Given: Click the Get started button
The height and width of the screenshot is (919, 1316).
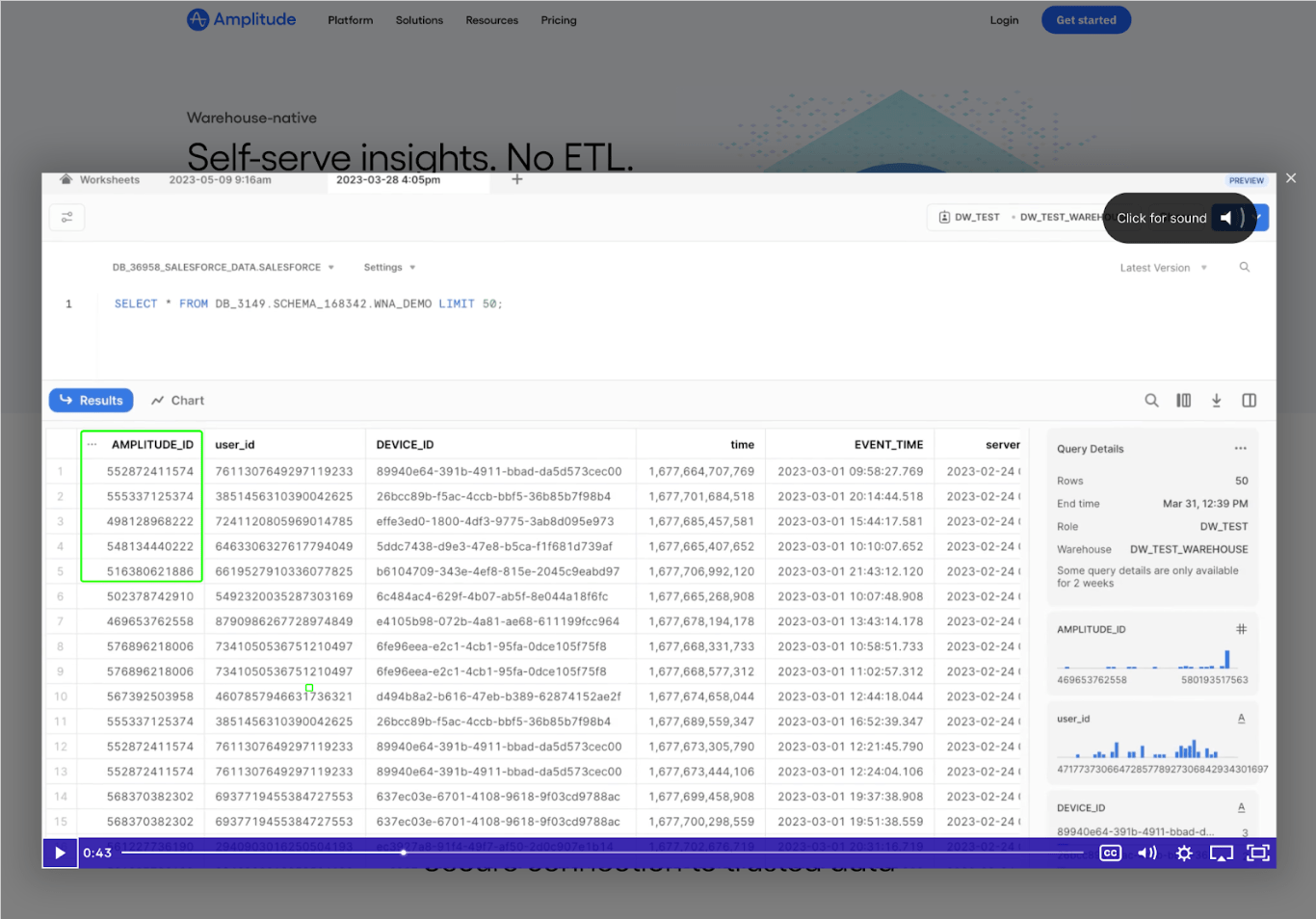Looking at the screenshot, I should [1086, 20].
